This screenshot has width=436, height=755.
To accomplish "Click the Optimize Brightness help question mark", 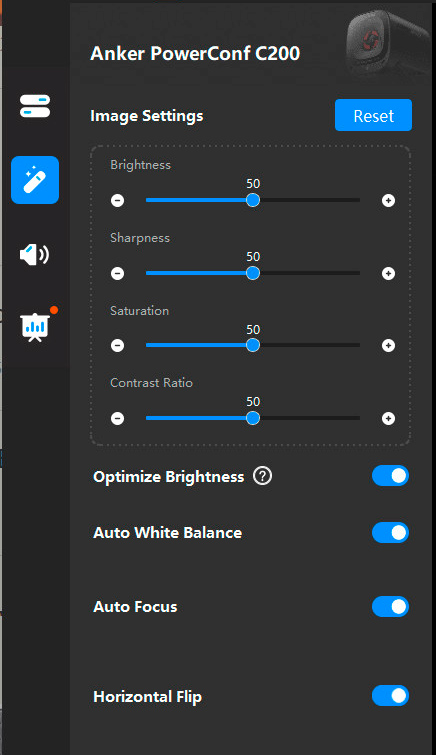I will [263, 476].
